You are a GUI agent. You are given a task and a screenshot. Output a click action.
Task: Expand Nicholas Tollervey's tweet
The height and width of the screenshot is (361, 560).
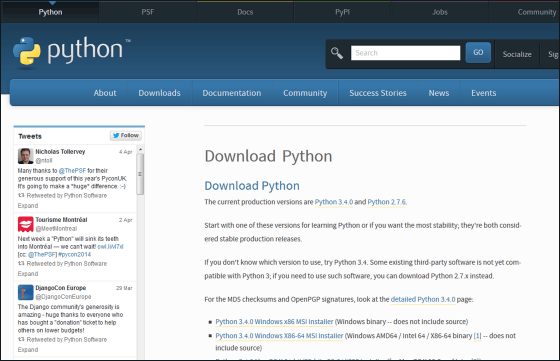pyautogui.click(x=28, y=206)
